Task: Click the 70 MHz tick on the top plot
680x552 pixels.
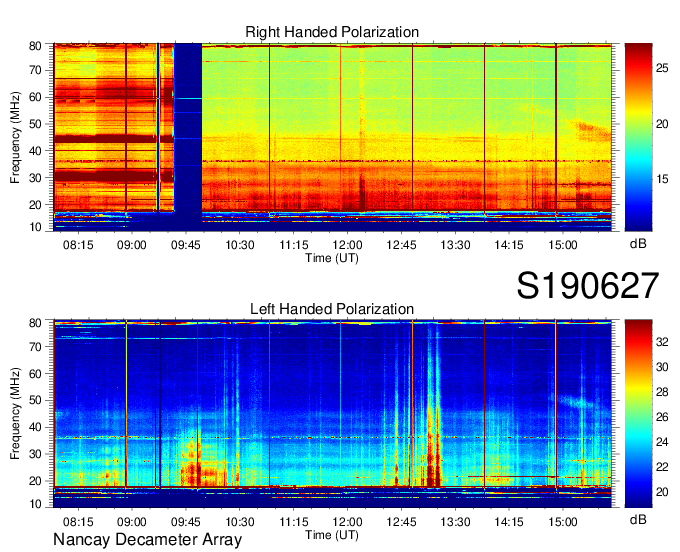Action: pyautogui.click(x=35, y=70)
